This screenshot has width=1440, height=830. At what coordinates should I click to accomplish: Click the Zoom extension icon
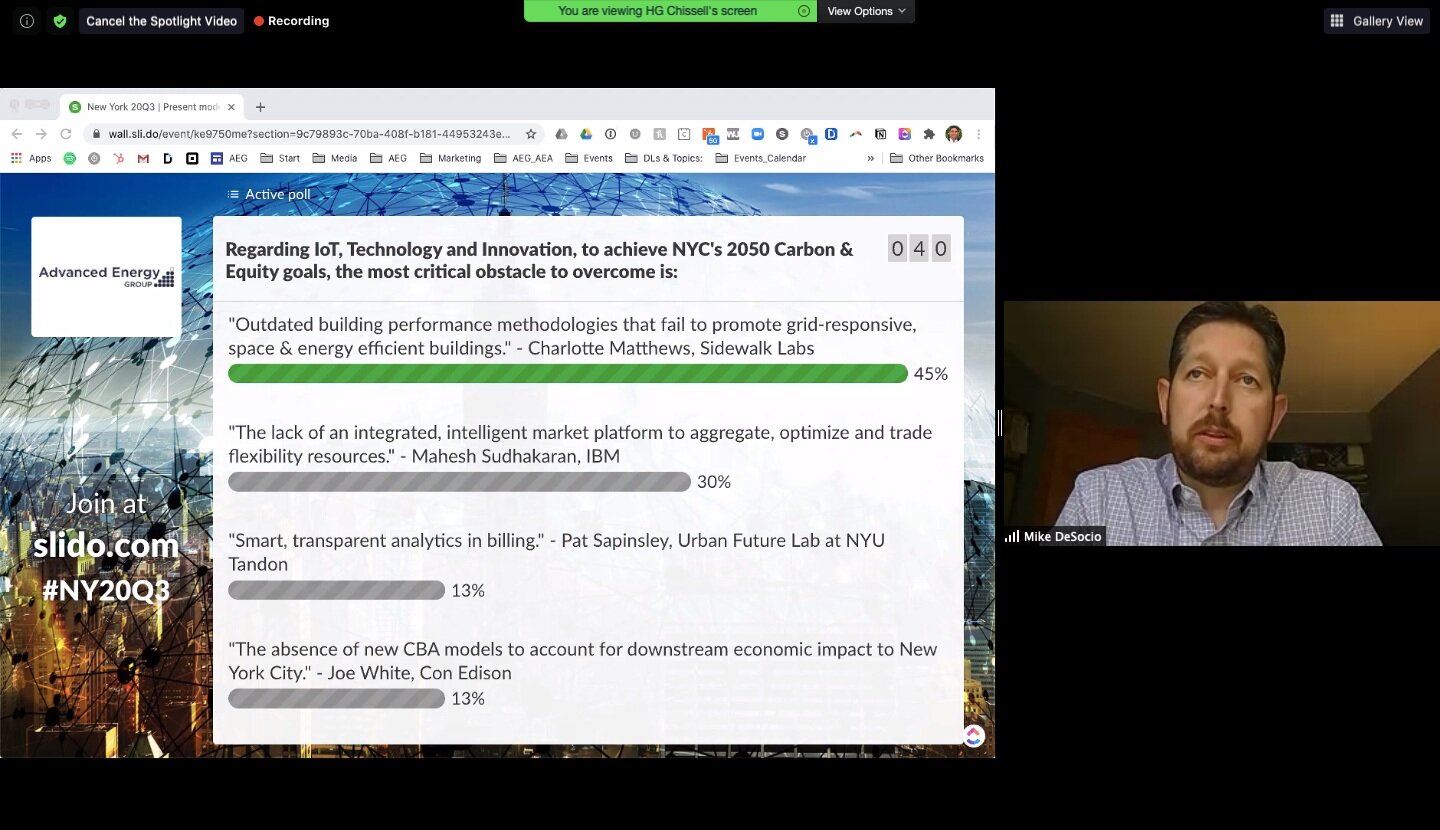point(758,134)
